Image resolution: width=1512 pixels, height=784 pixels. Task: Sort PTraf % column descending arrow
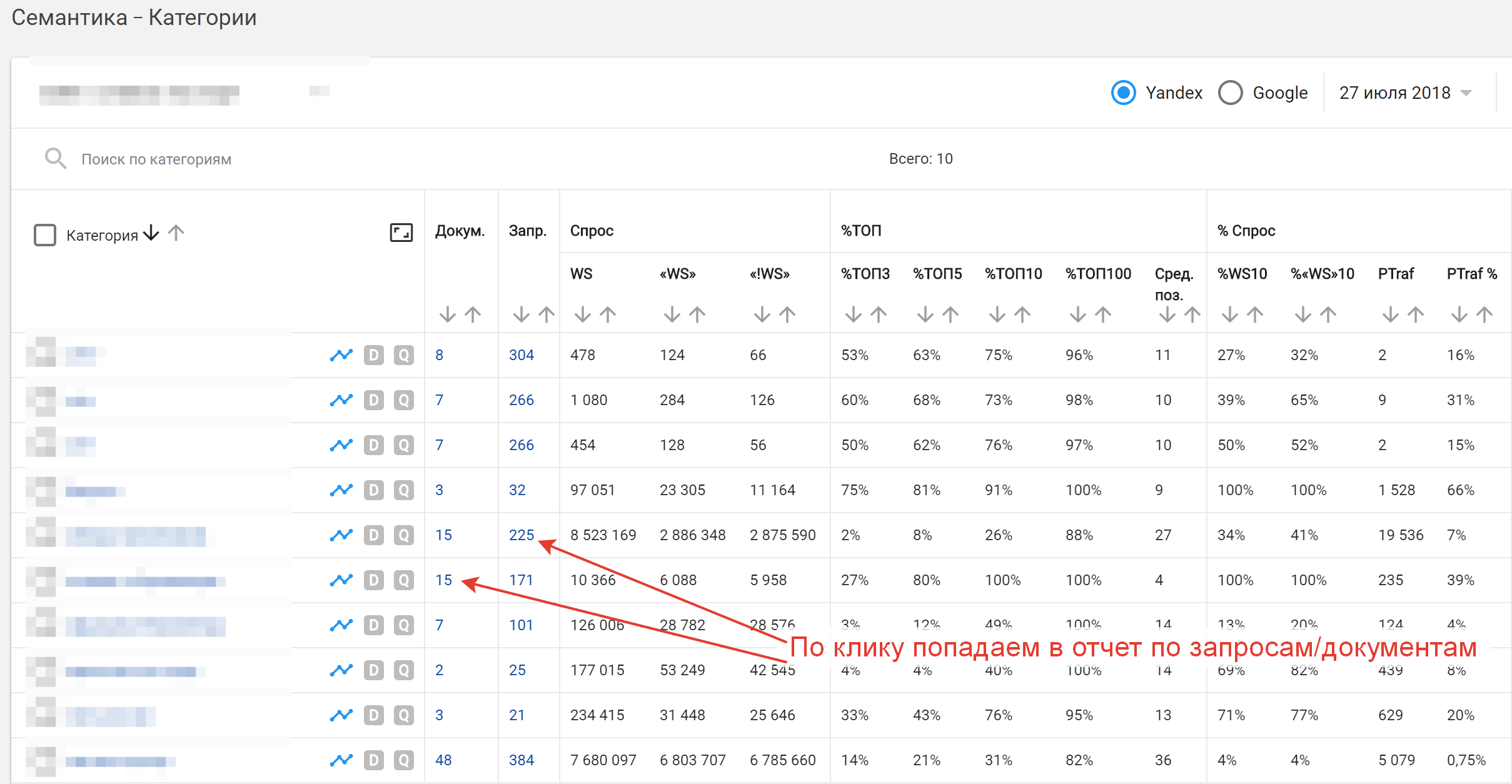1459,314
